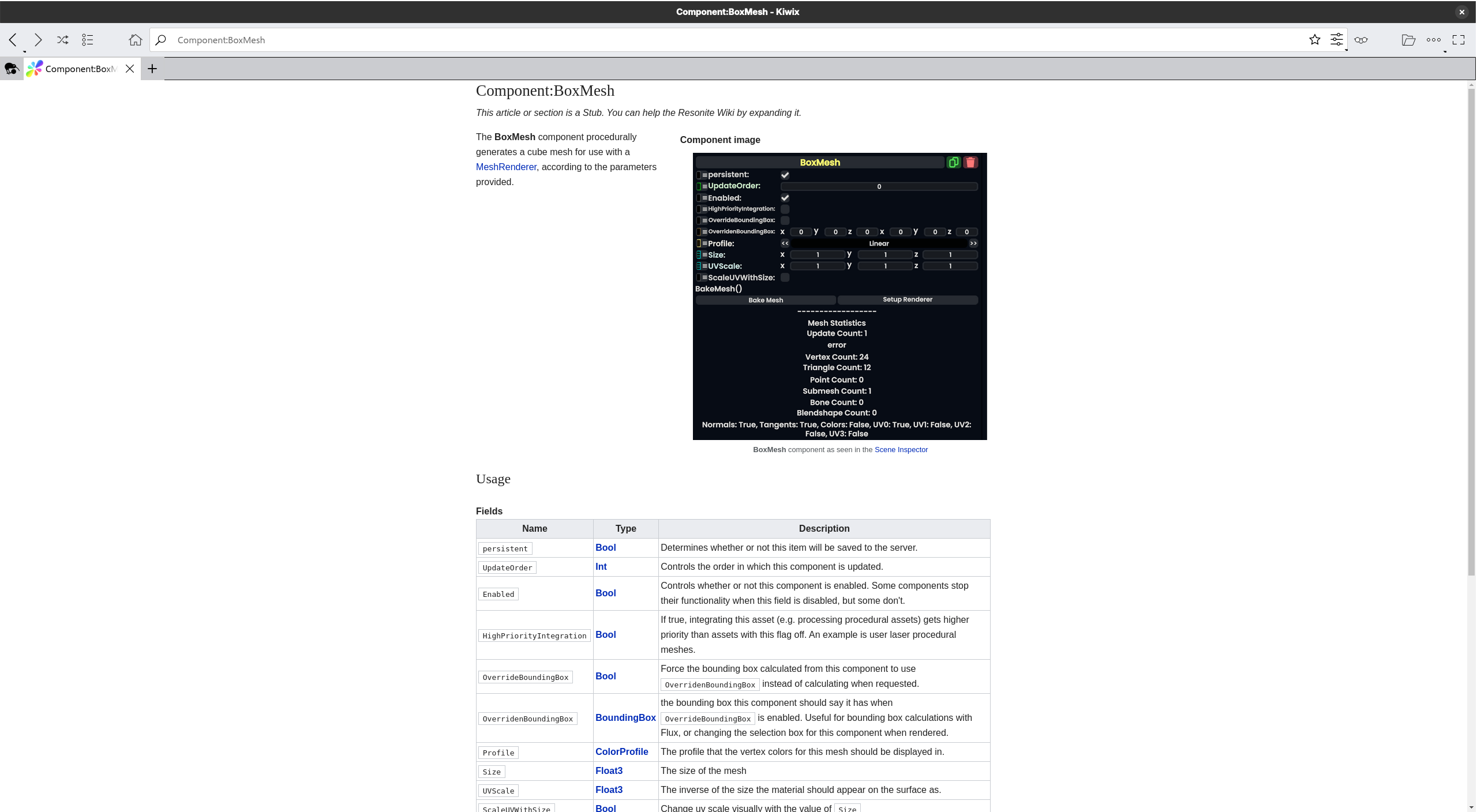
Task: Bookmark this page with the star icon
Action: click(1314, 40)
